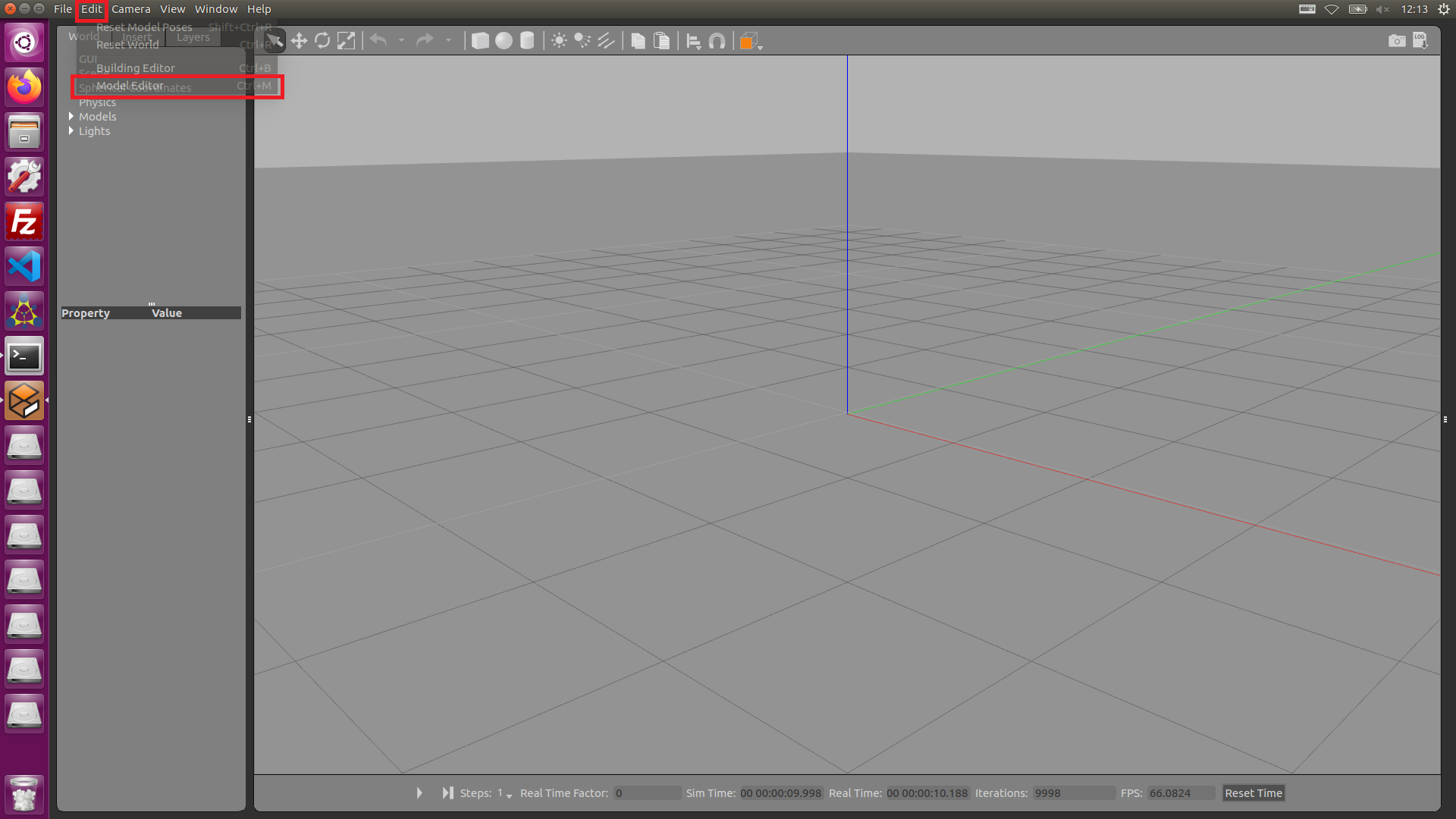Open Model Editor from Edit menu
Image resolution: width=1456 pixels, height=819 pixels.
point(130,86)
